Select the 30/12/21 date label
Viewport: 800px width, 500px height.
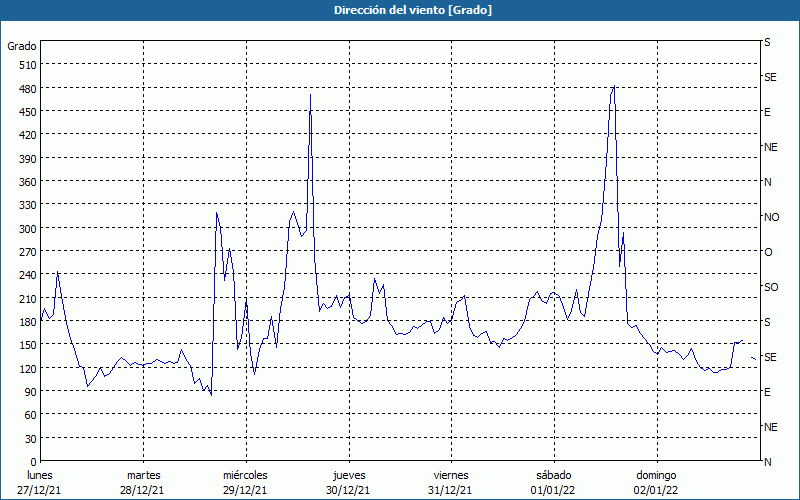(348, 490)
